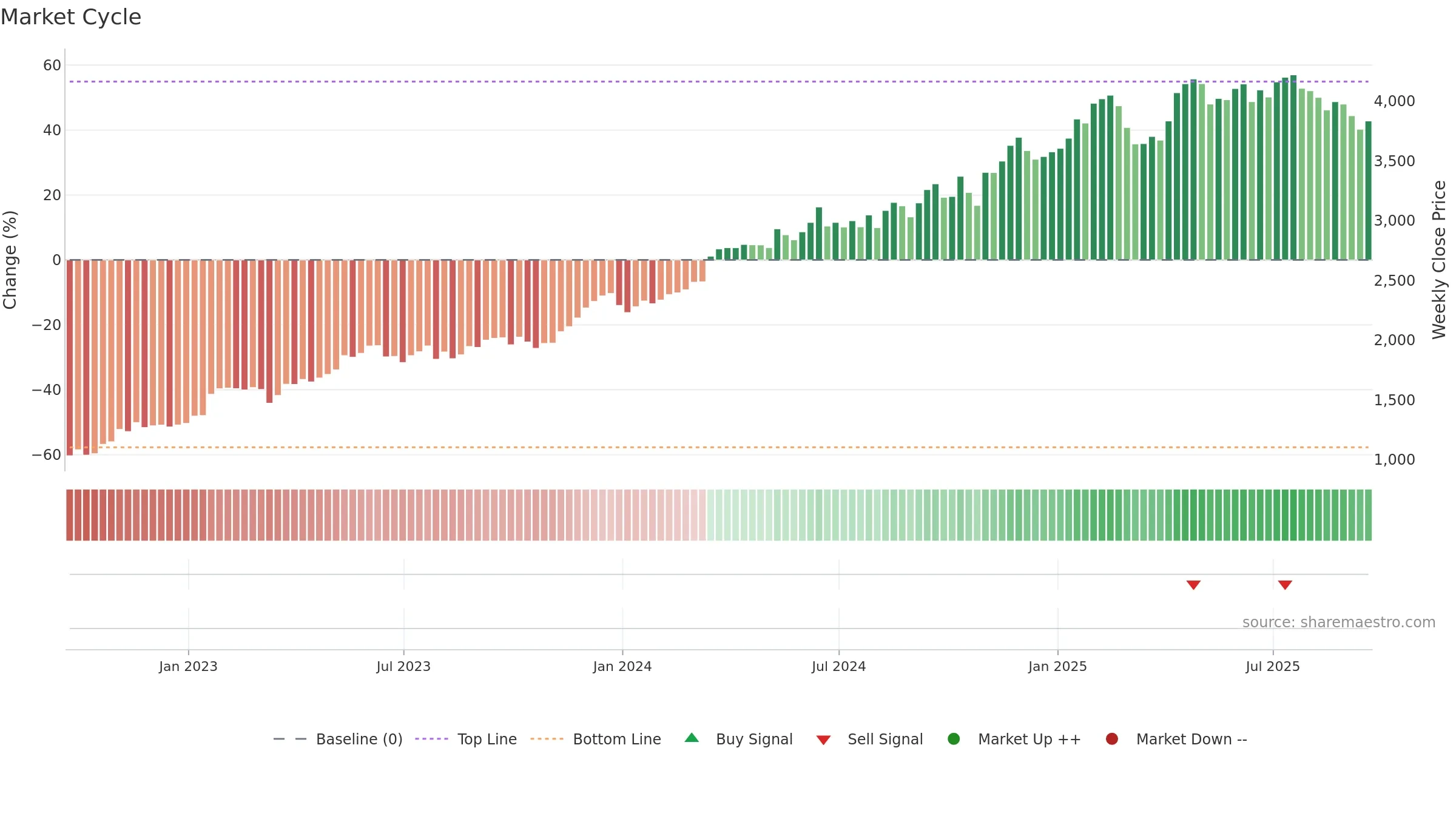Click the 1,500 price tick label
This screenshot has width=1456, height=819.
click(x=1394, y=400)
